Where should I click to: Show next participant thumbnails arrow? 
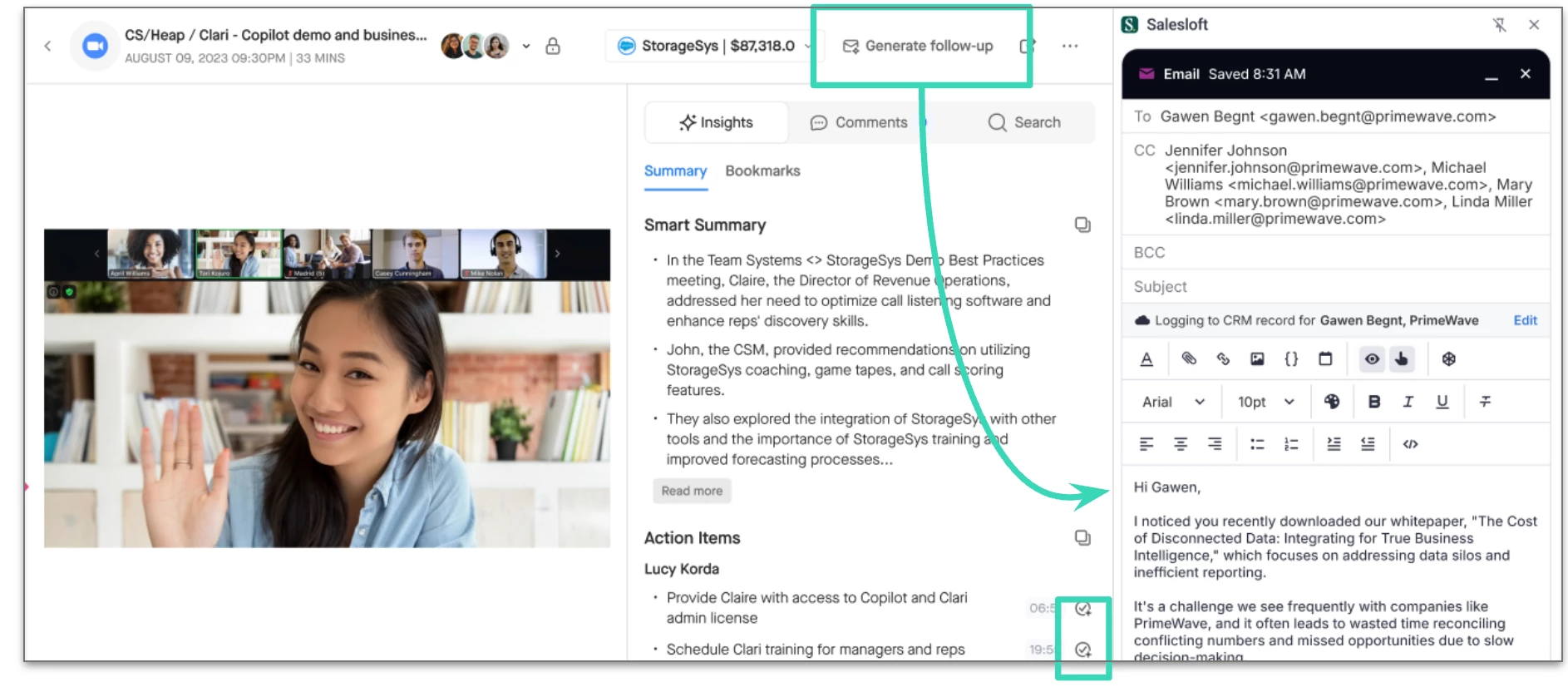[557, 253]
